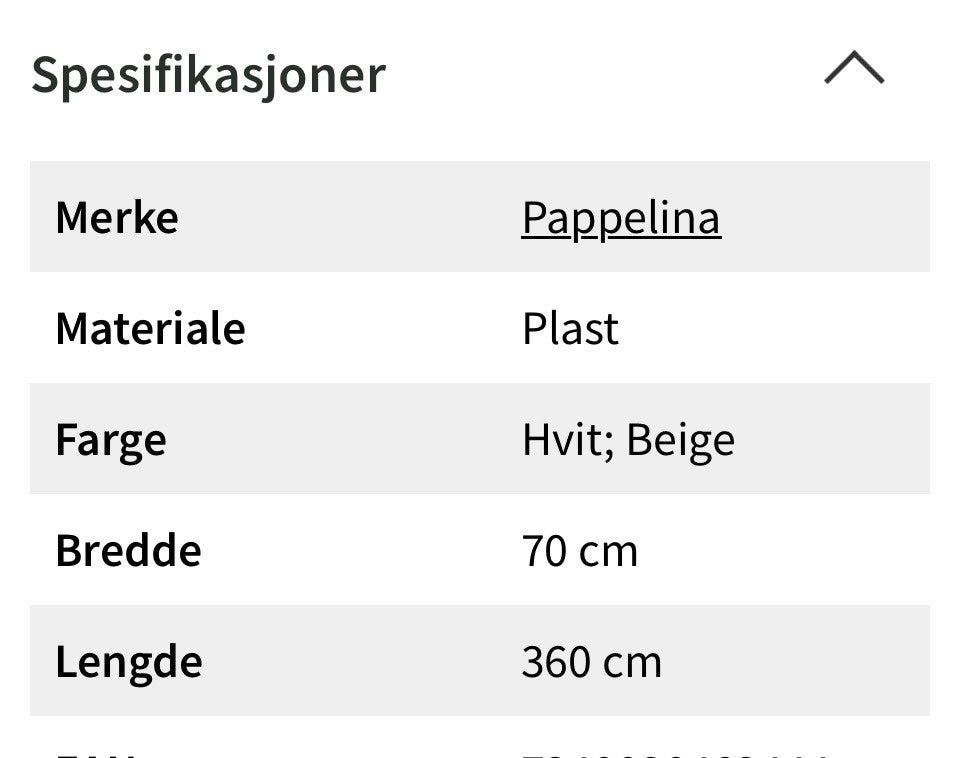Click the Bredde row label
960x758 pixels.
(126, 549)
